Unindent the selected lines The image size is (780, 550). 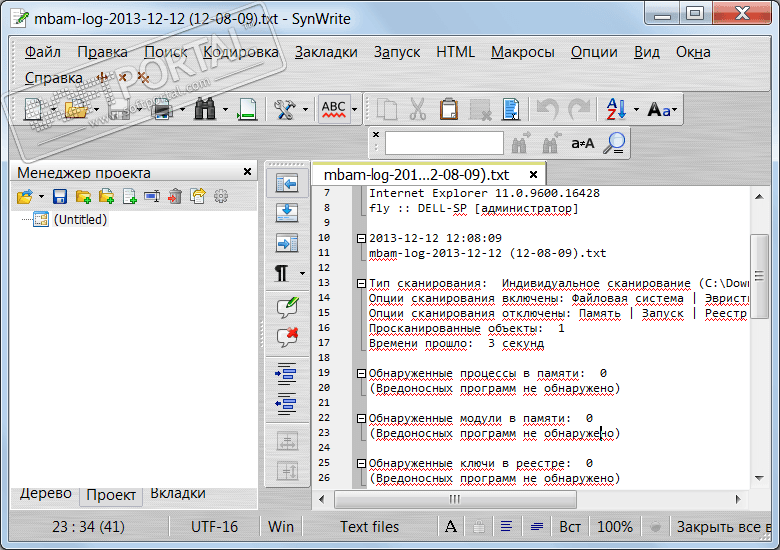point(286,403)
